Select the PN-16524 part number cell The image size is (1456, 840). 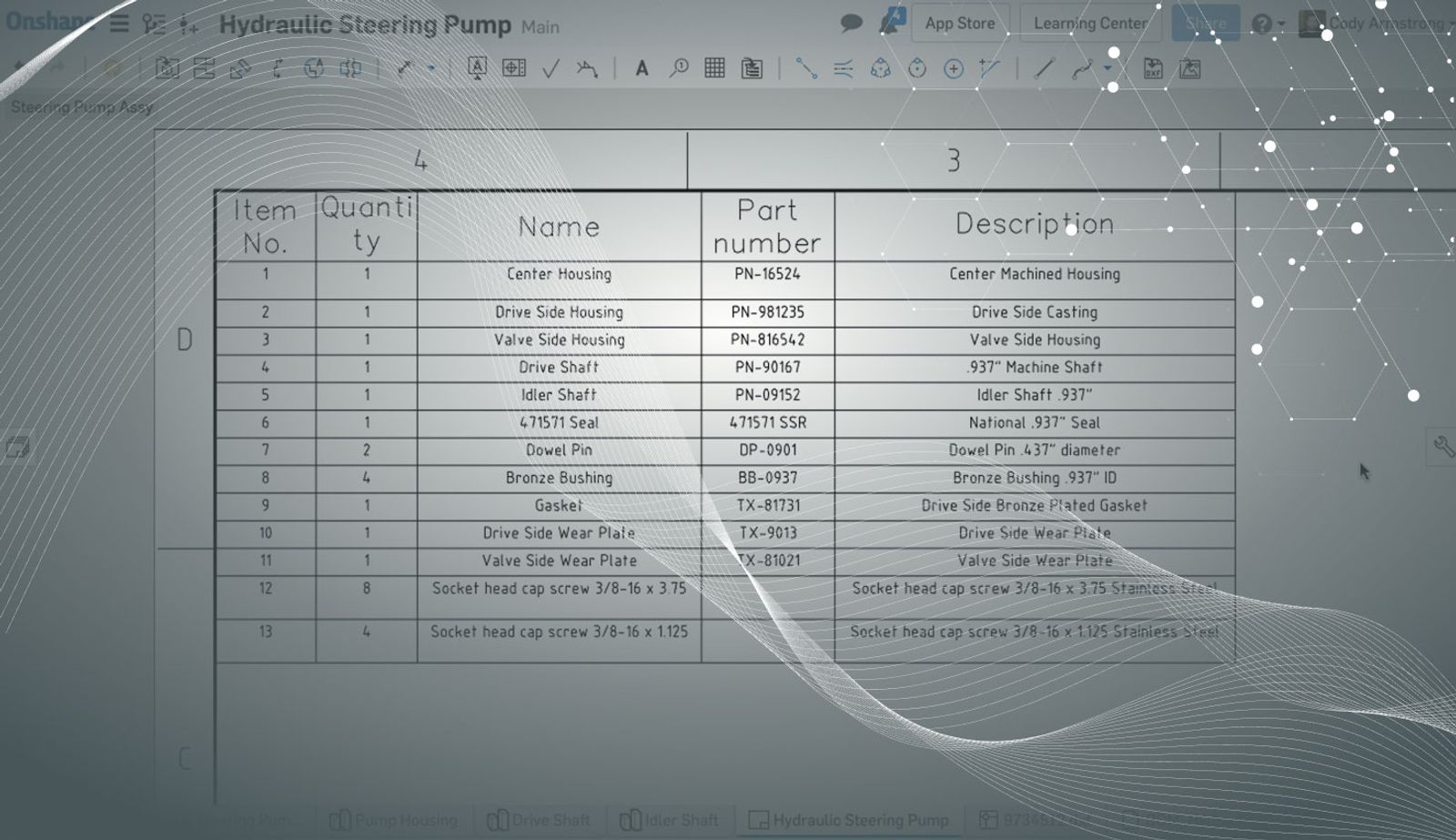pos(767,274)
